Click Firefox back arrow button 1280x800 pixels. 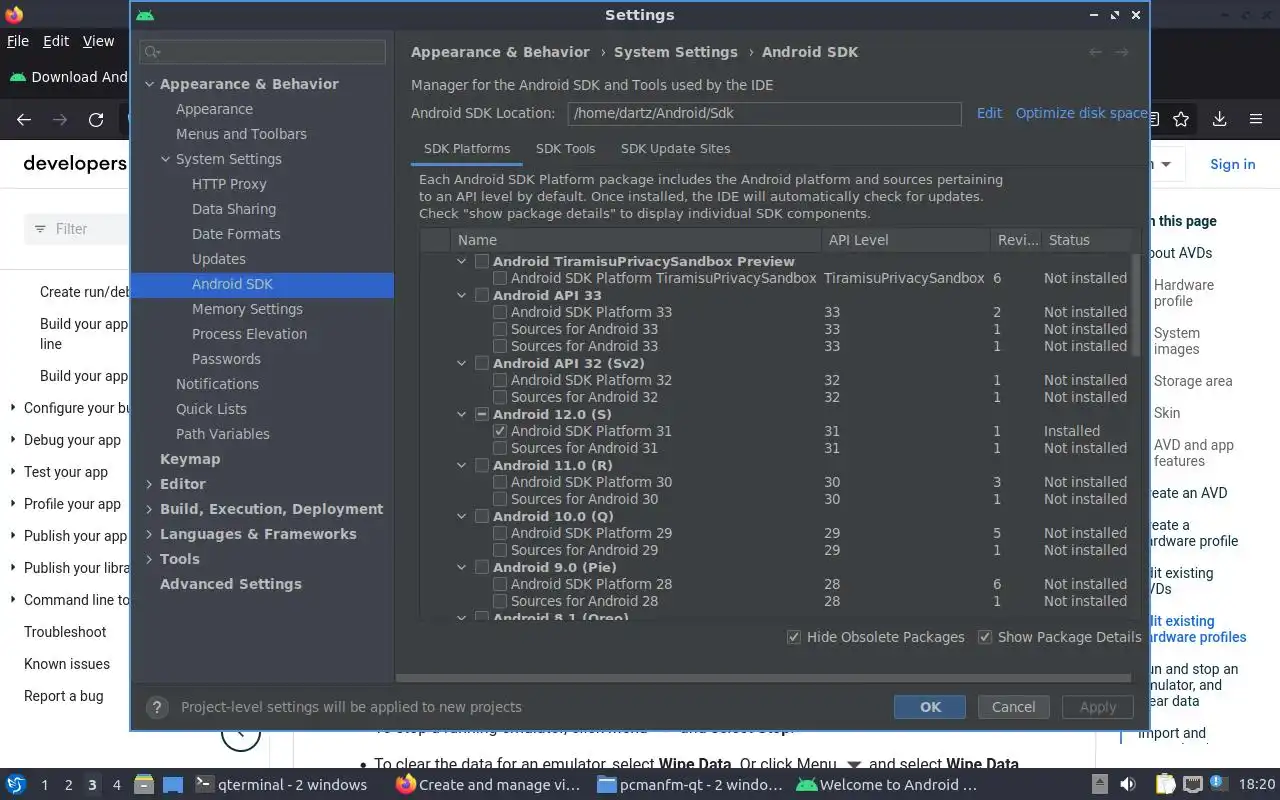pyautogui.click(x=24, y=119)
